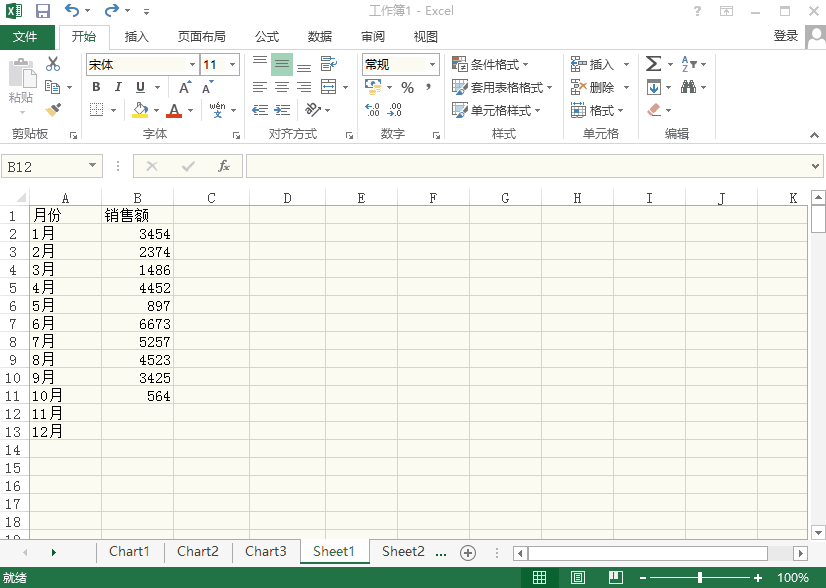Copy the selected cells
The width and height of the screenshot is (826, 588).
click(x=52, y=86)
